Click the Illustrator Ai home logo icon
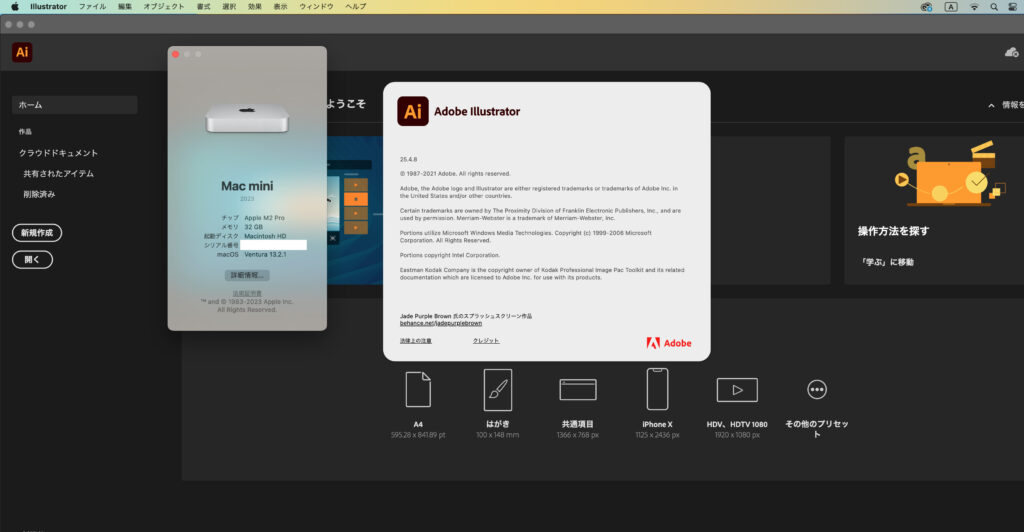 [22, 52]
